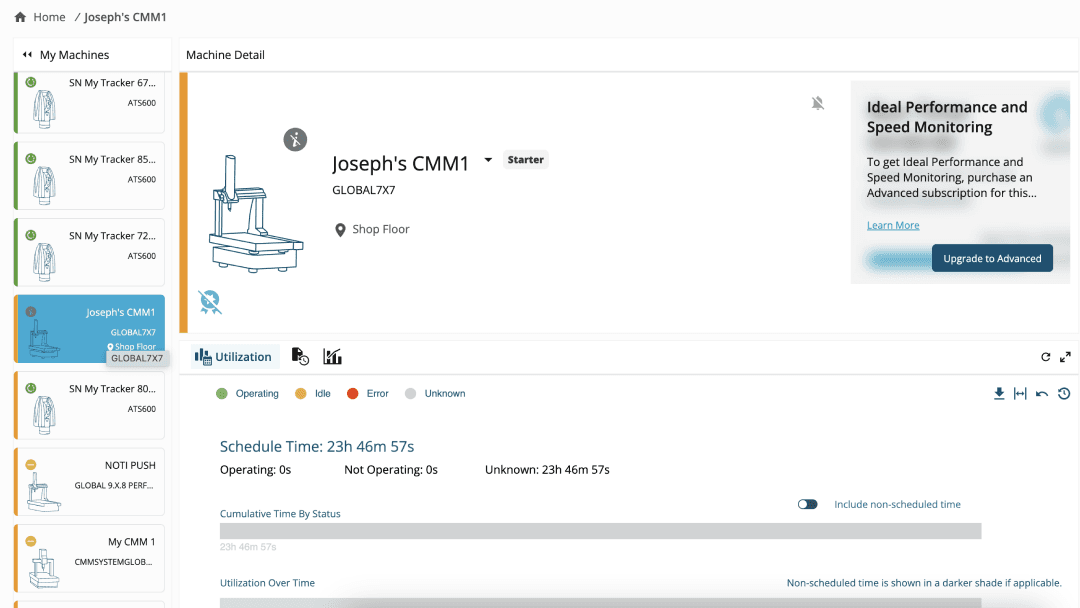Screen dimensions: 1080x608
Task: Enable Include non-scheduled time switch
Action: pyautogui.click(x=807, y=505)
